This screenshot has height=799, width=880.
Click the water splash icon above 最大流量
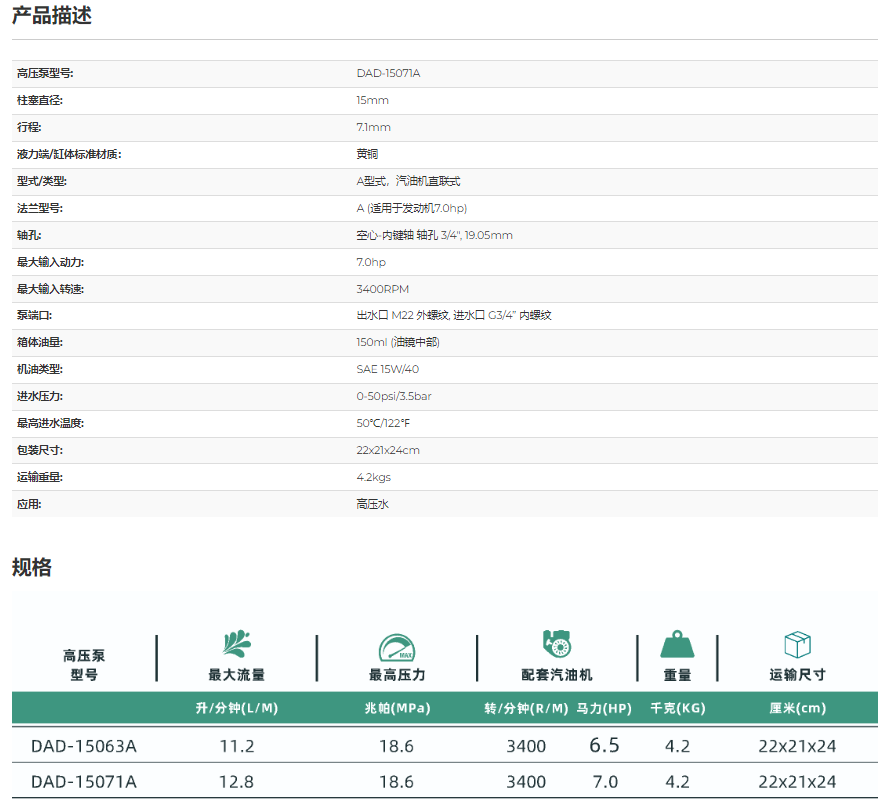point(237,643)
